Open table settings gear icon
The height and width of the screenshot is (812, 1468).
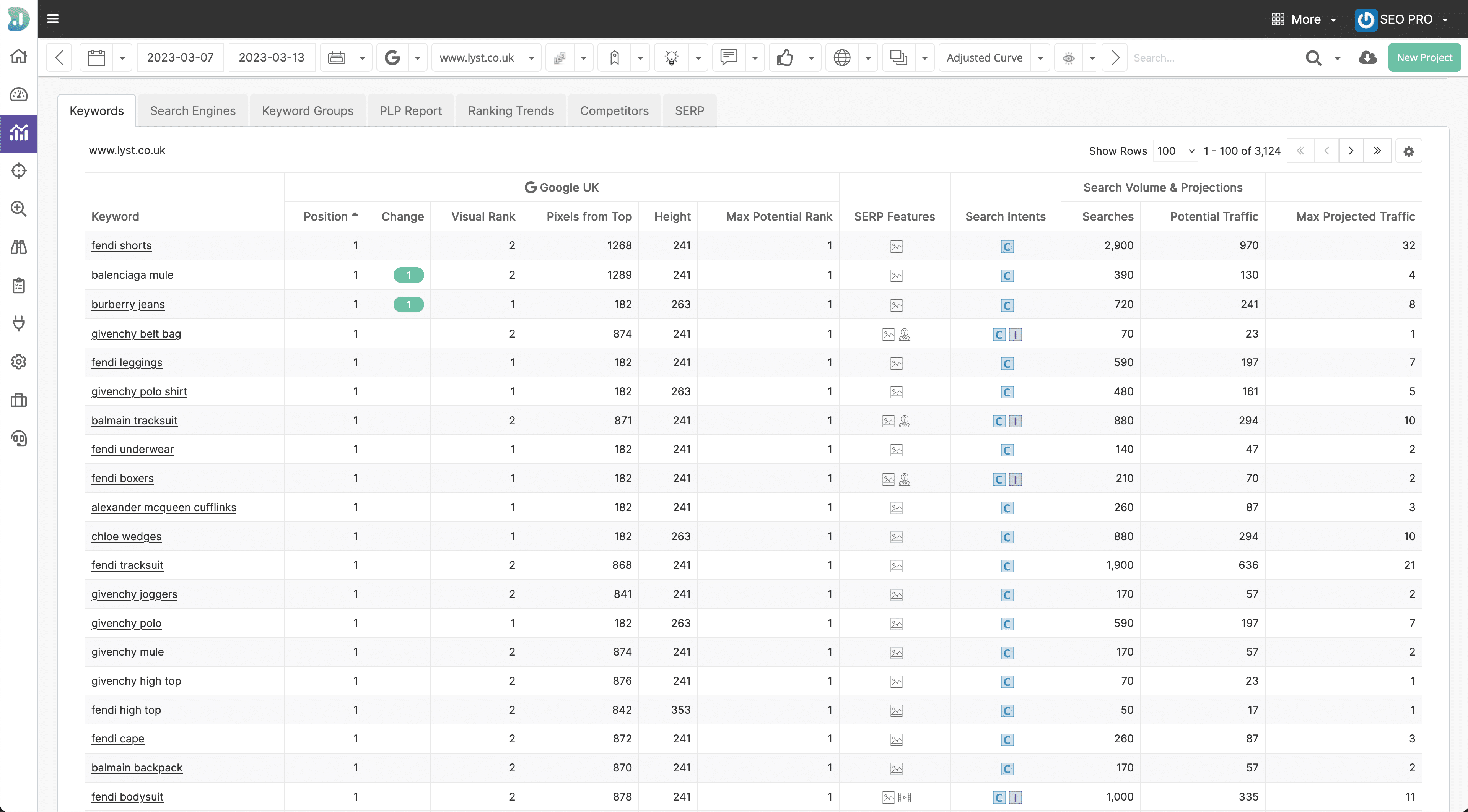[x=1408, y=151]
